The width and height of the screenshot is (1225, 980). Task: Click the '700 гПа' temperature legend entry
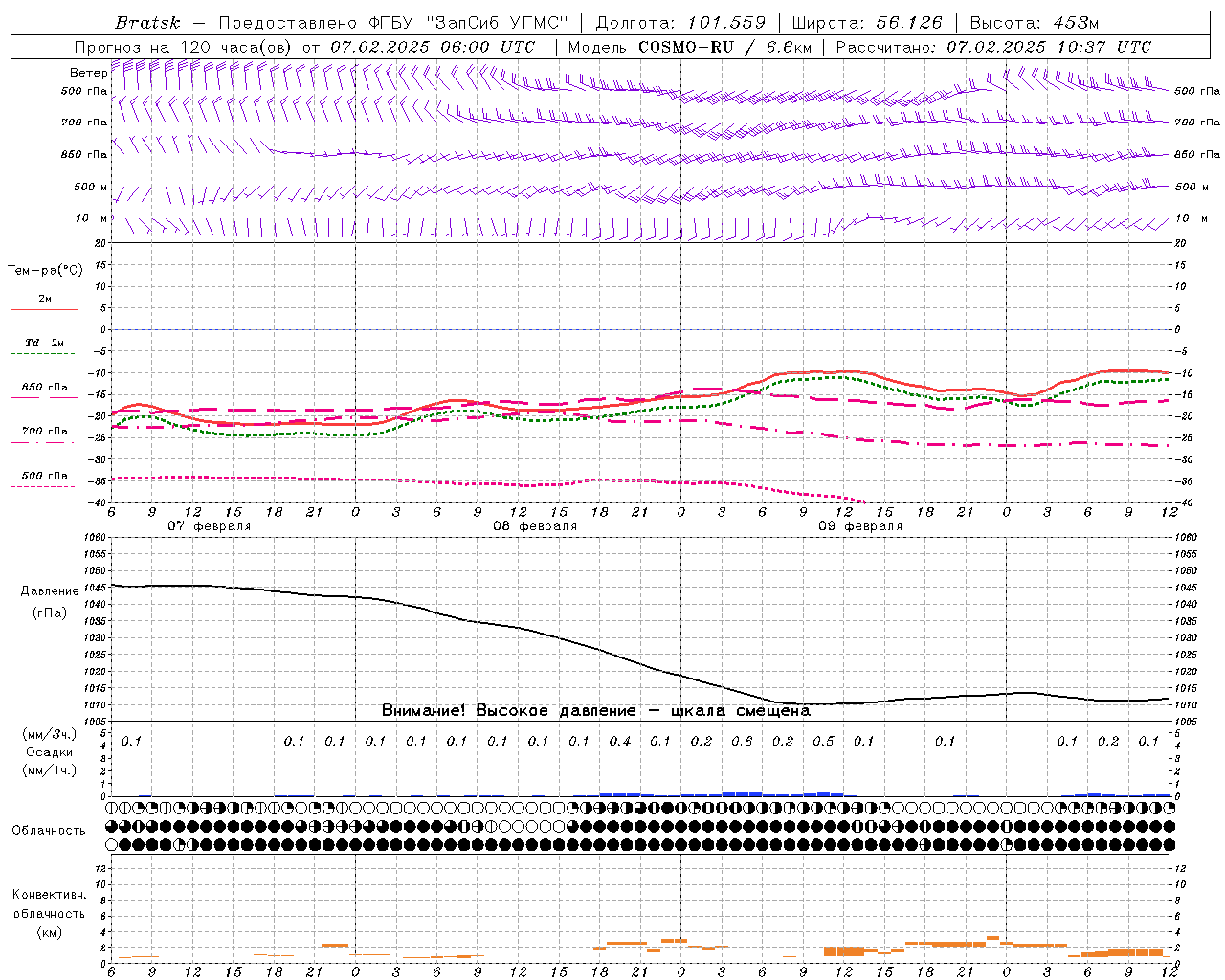click(x=44, y=432)
